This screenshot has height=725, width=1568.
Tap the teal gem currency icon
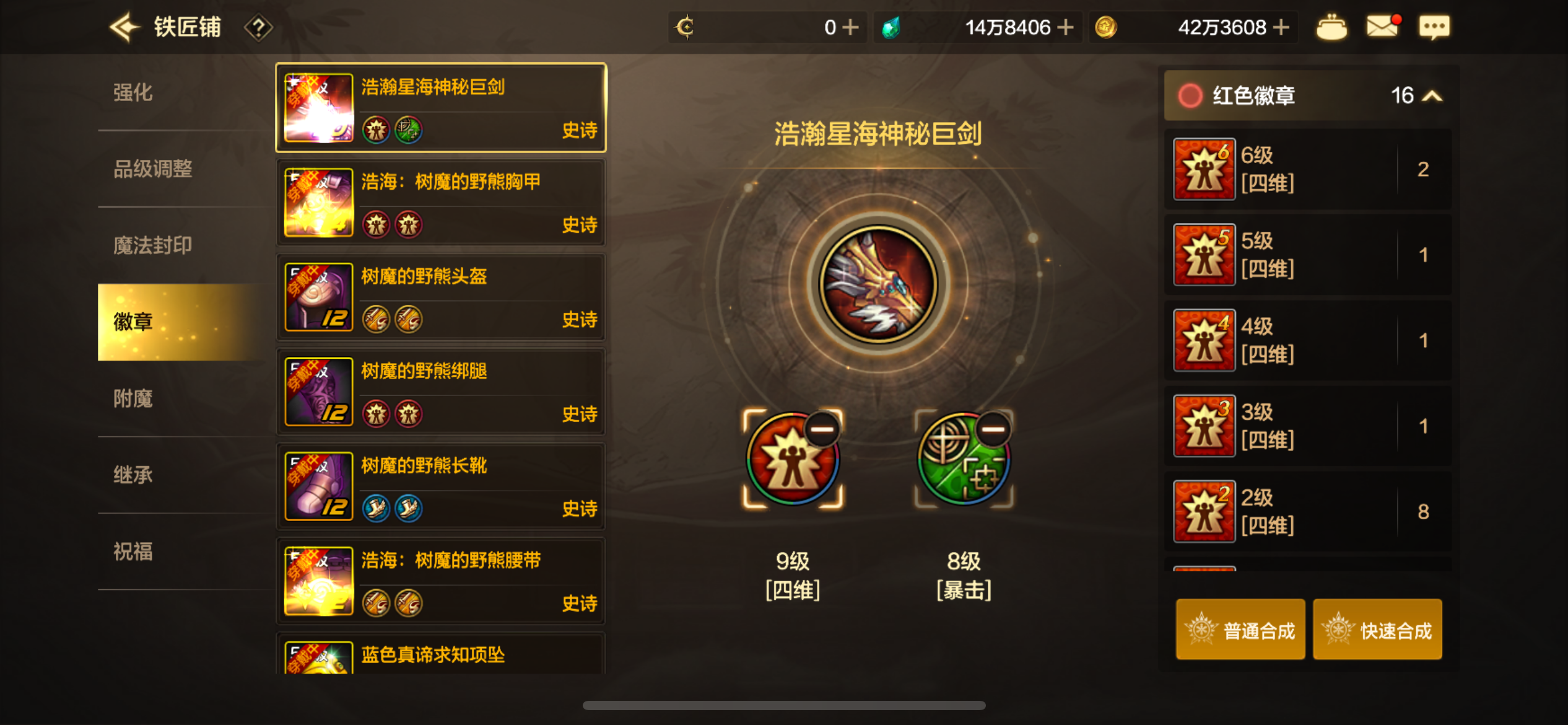click(891, 27)
